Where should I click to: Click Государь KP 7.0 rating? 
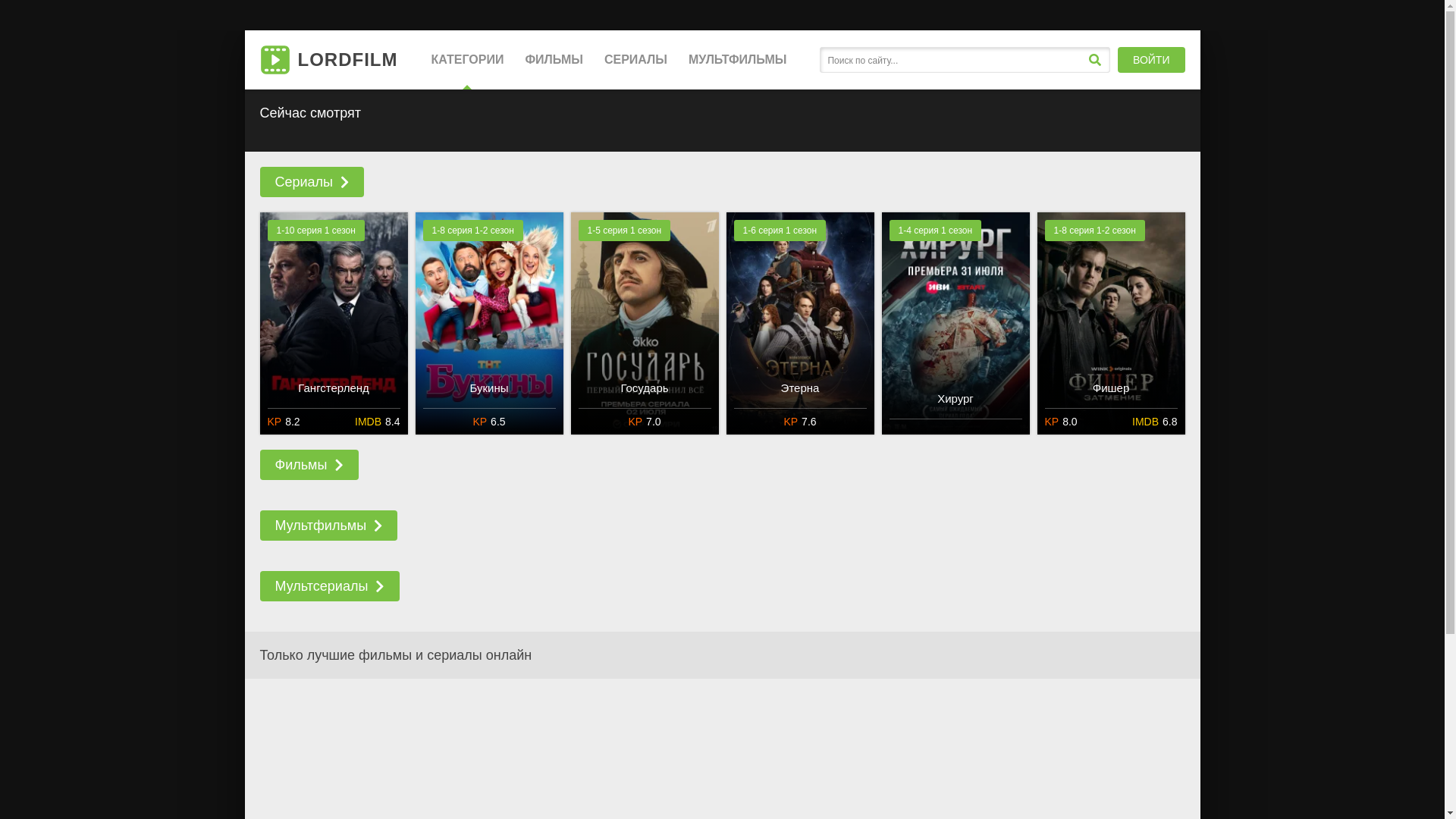pos(645,422)
